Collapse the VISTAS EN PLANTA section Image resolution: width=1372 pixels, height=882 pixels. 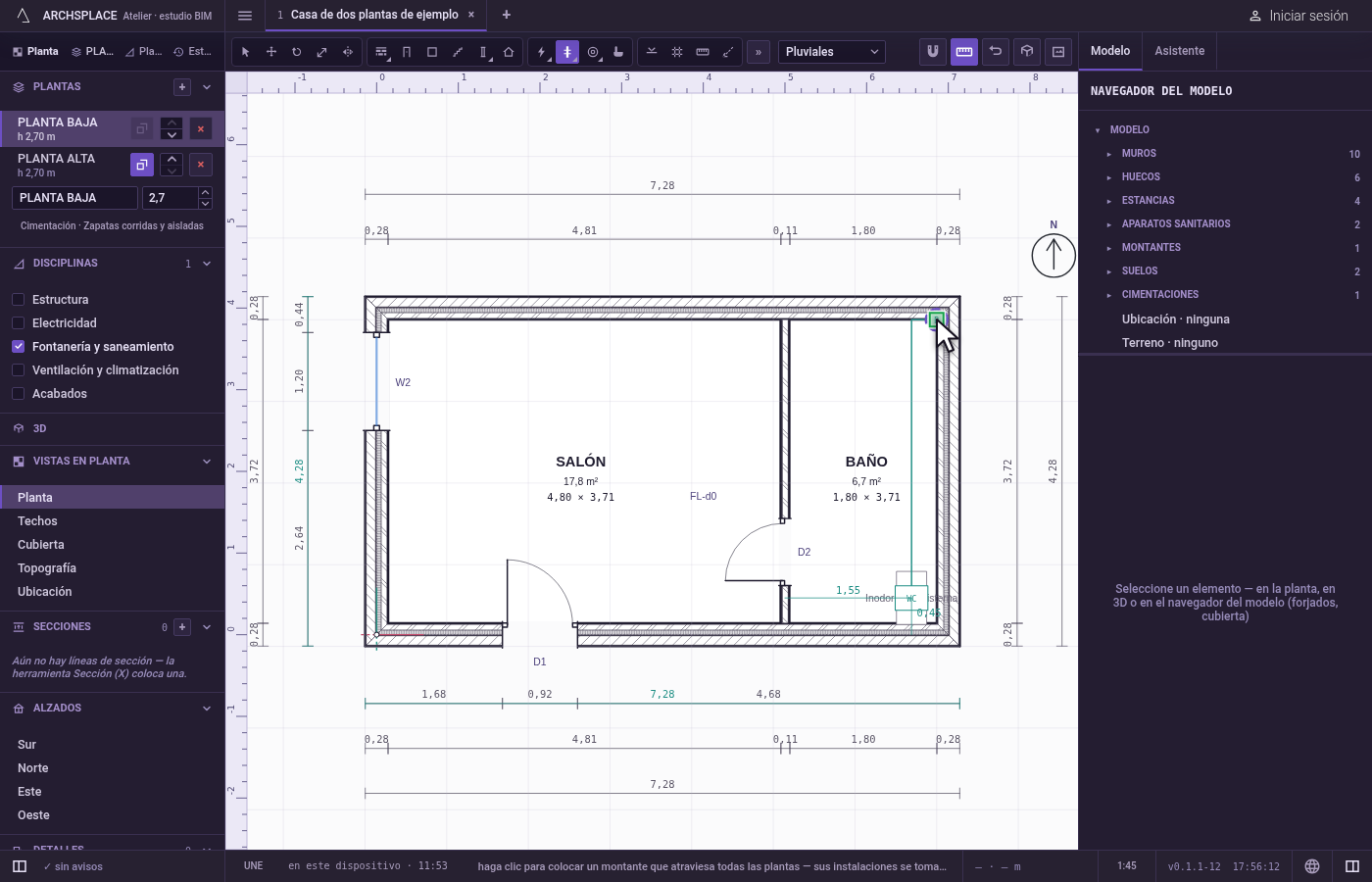click(207, 462)
